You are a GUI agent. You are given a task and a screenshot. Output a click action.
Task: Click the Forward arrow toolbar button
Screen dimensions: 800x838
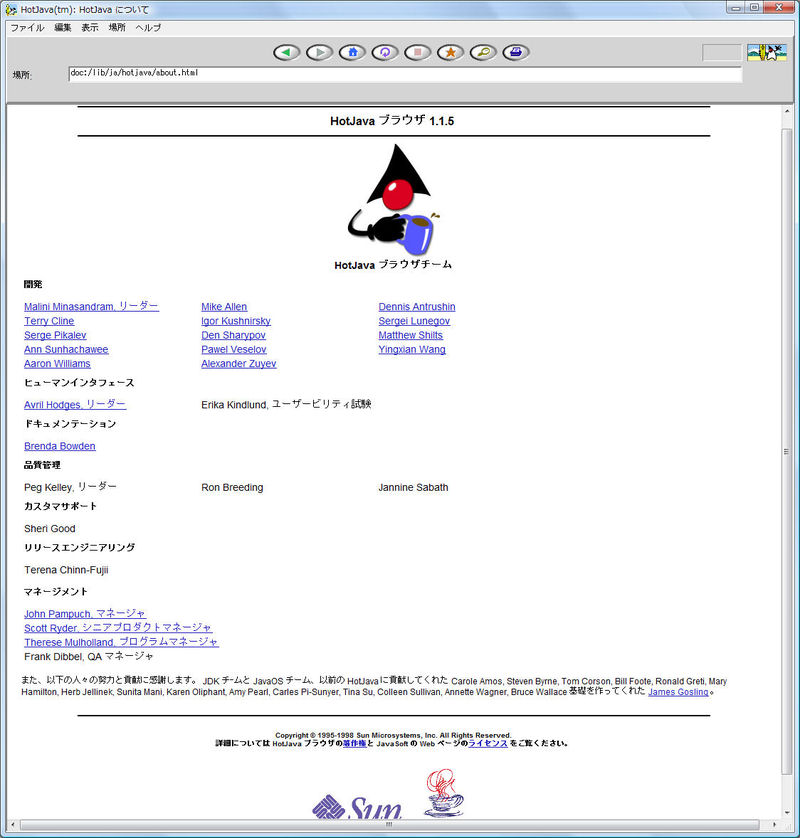coord(320,52)
